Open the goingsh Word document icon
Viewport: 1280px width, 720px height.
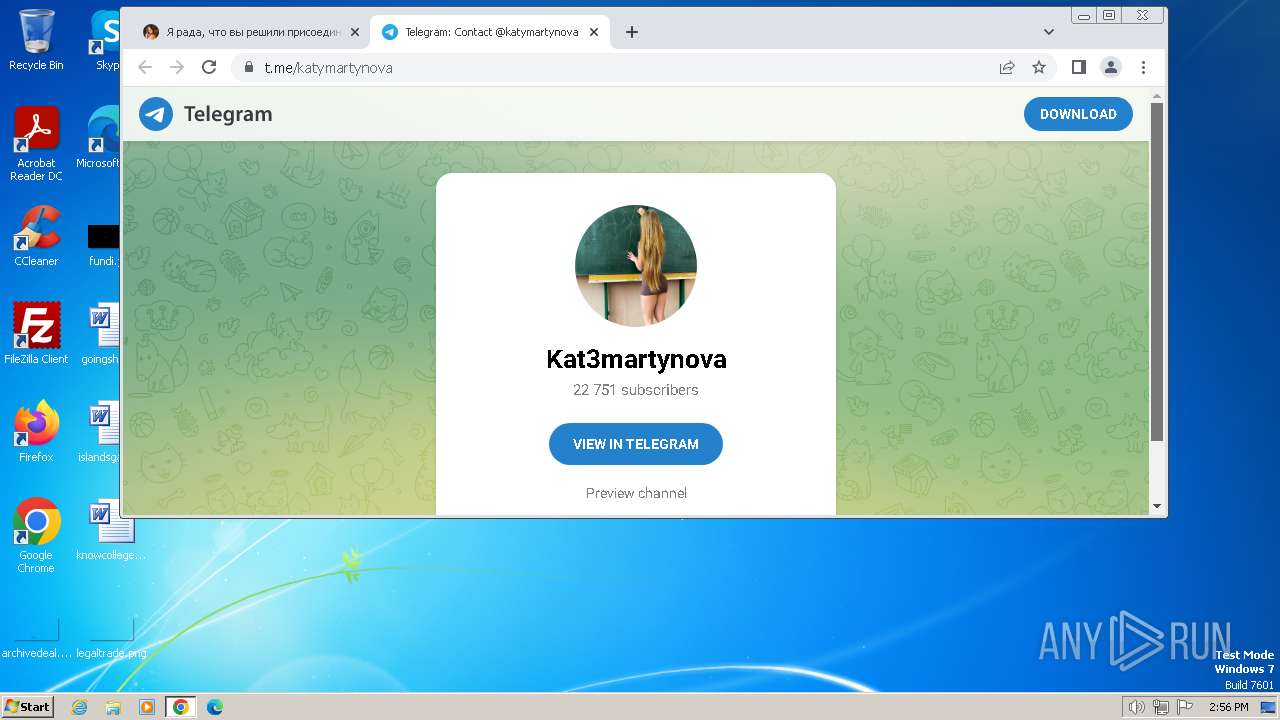coord(103,333)
